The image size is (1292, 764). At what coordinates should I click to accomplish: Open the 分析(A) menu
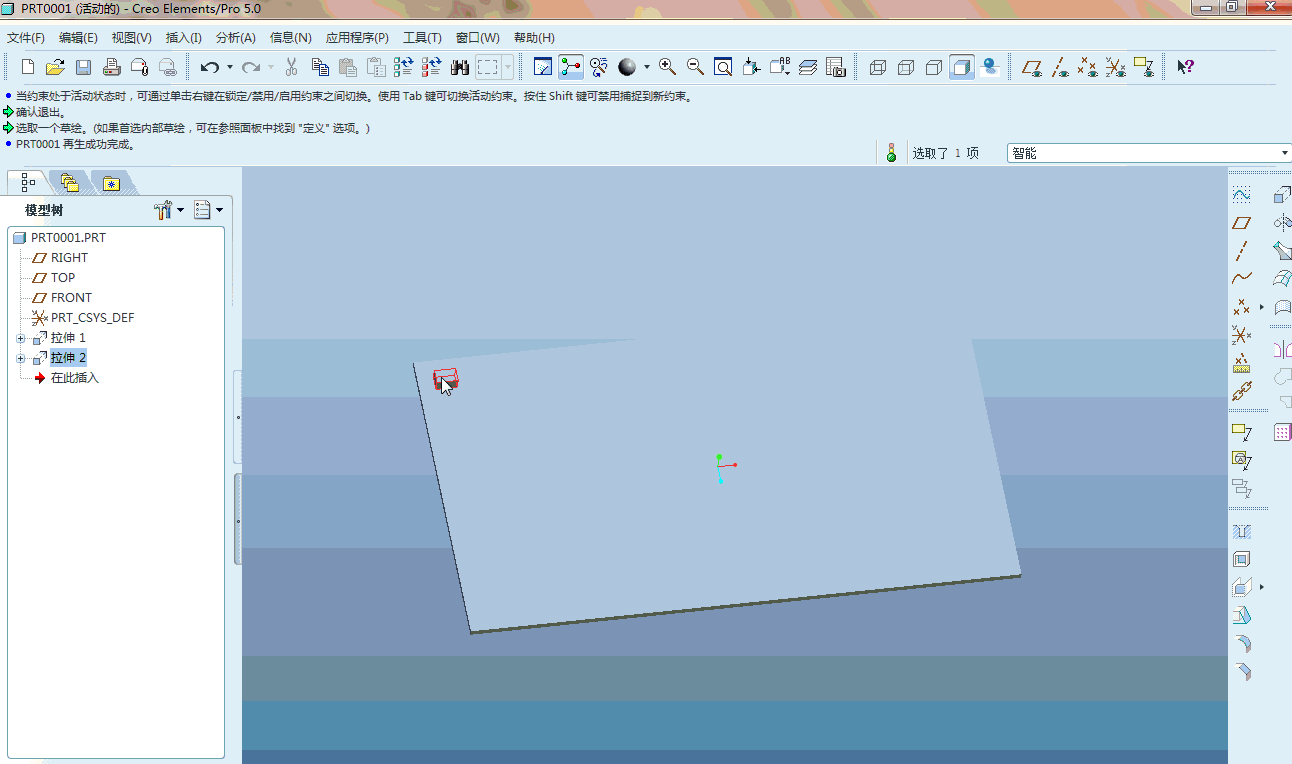236,38
